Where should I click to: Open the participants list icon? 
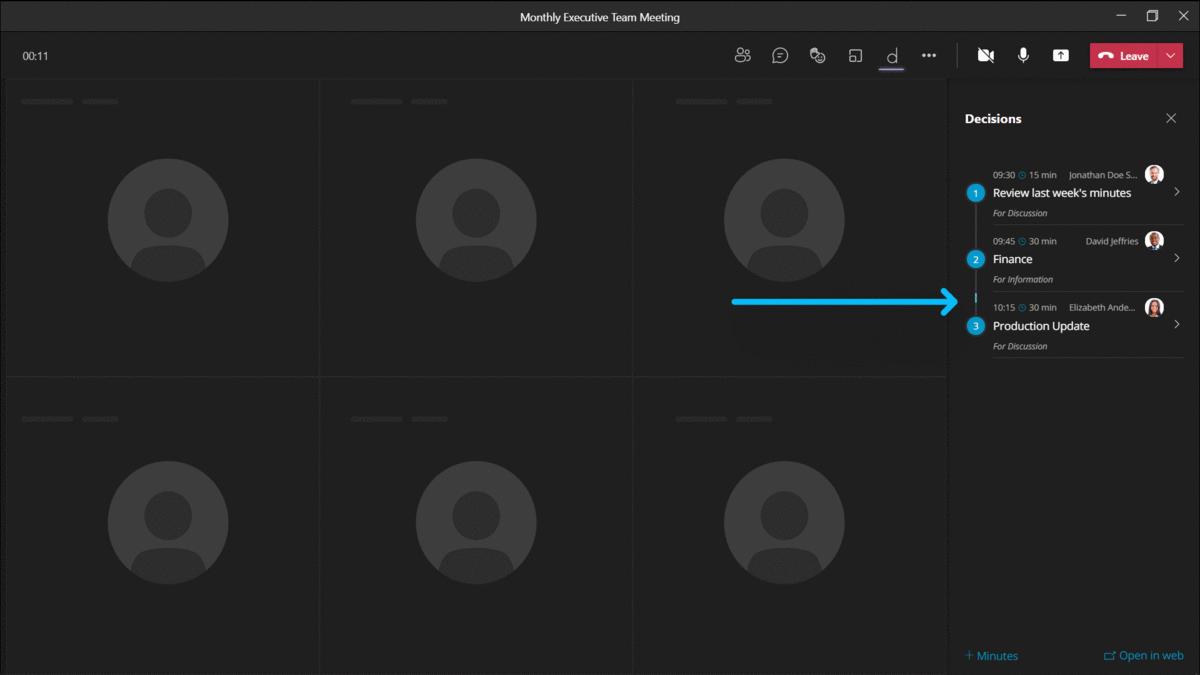point(742,56)
